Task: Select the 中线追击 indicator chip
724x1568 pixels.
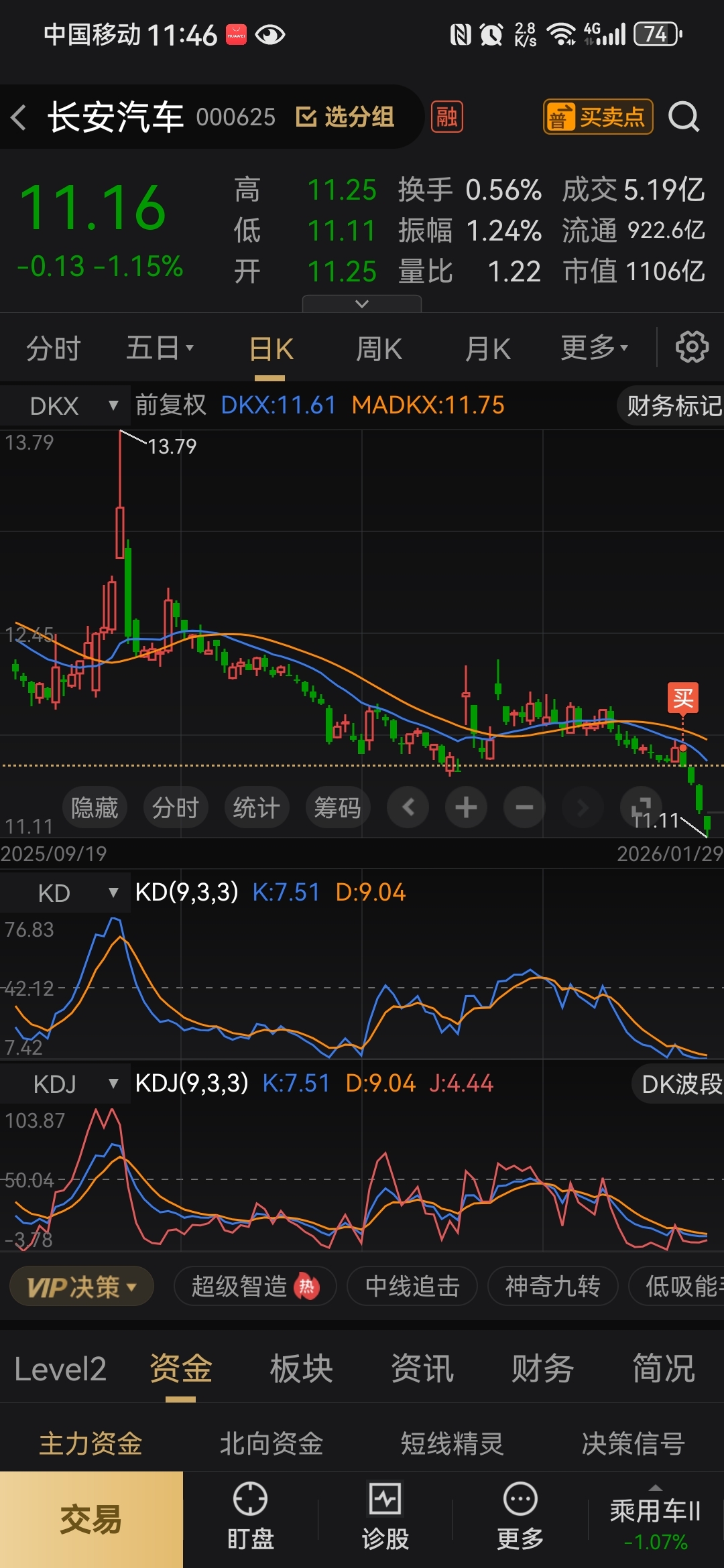Action: pyautogui.click(x=412, y=1287)
